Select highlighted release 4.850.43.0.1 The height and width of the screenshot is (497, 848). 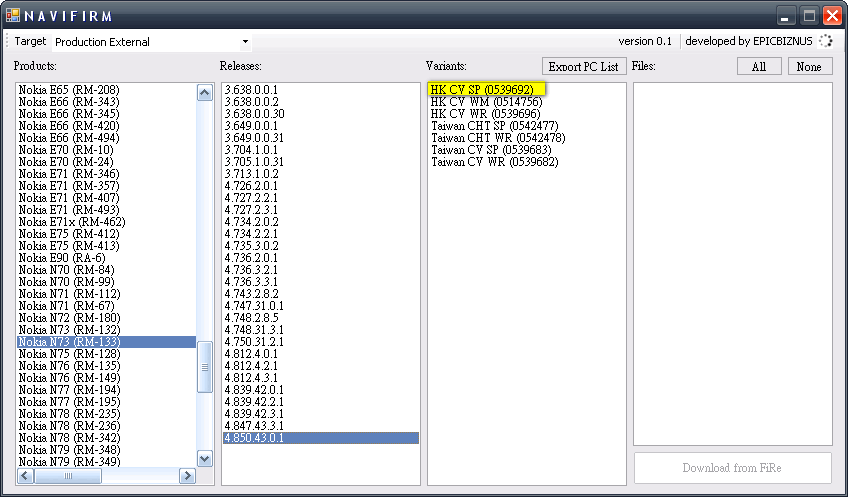tap(321, 438)
